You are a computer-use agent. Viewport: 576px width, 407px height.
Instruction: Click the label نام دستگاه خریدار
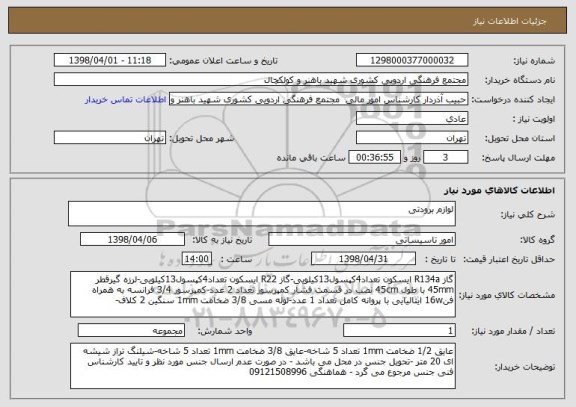point(520,80)
